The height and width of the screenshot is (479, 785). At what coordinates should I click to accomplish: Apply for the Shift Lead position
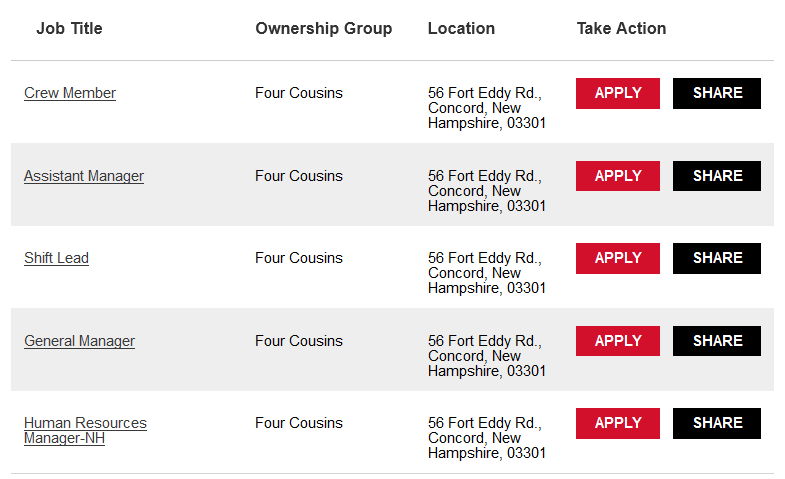(x=617, y=258)
